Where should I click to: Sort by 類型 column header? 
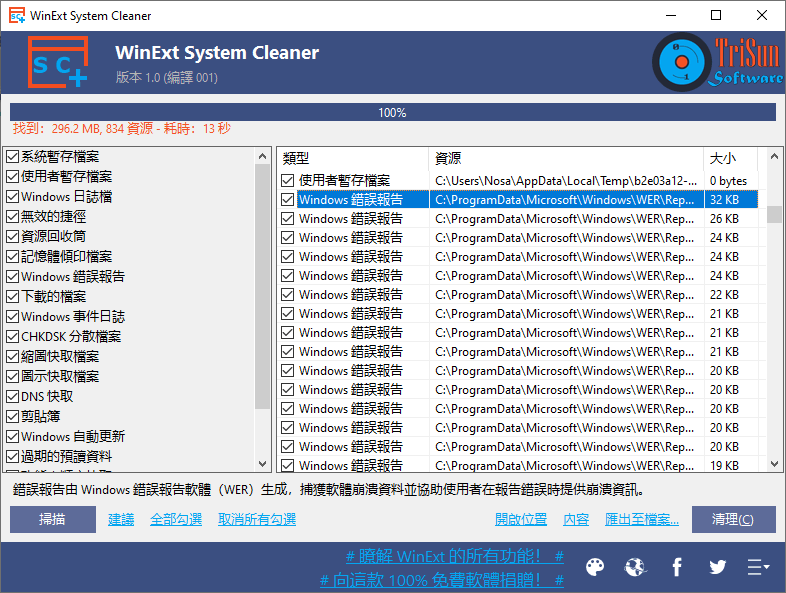coord(353,159)
